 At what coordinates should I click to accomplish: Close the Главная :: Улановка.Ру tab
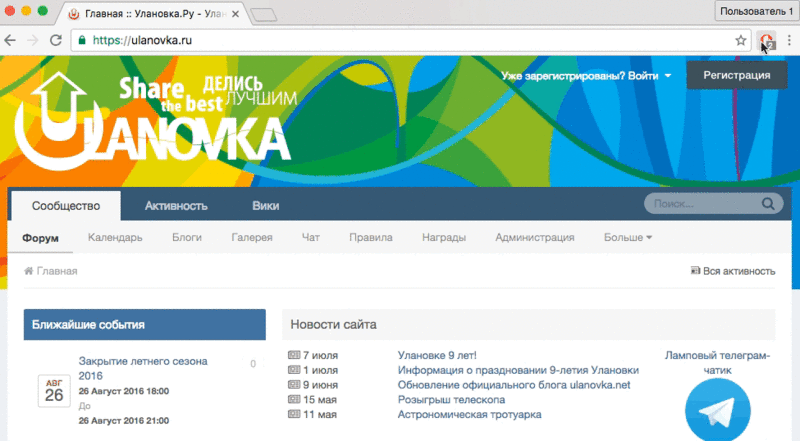point(235,14)
